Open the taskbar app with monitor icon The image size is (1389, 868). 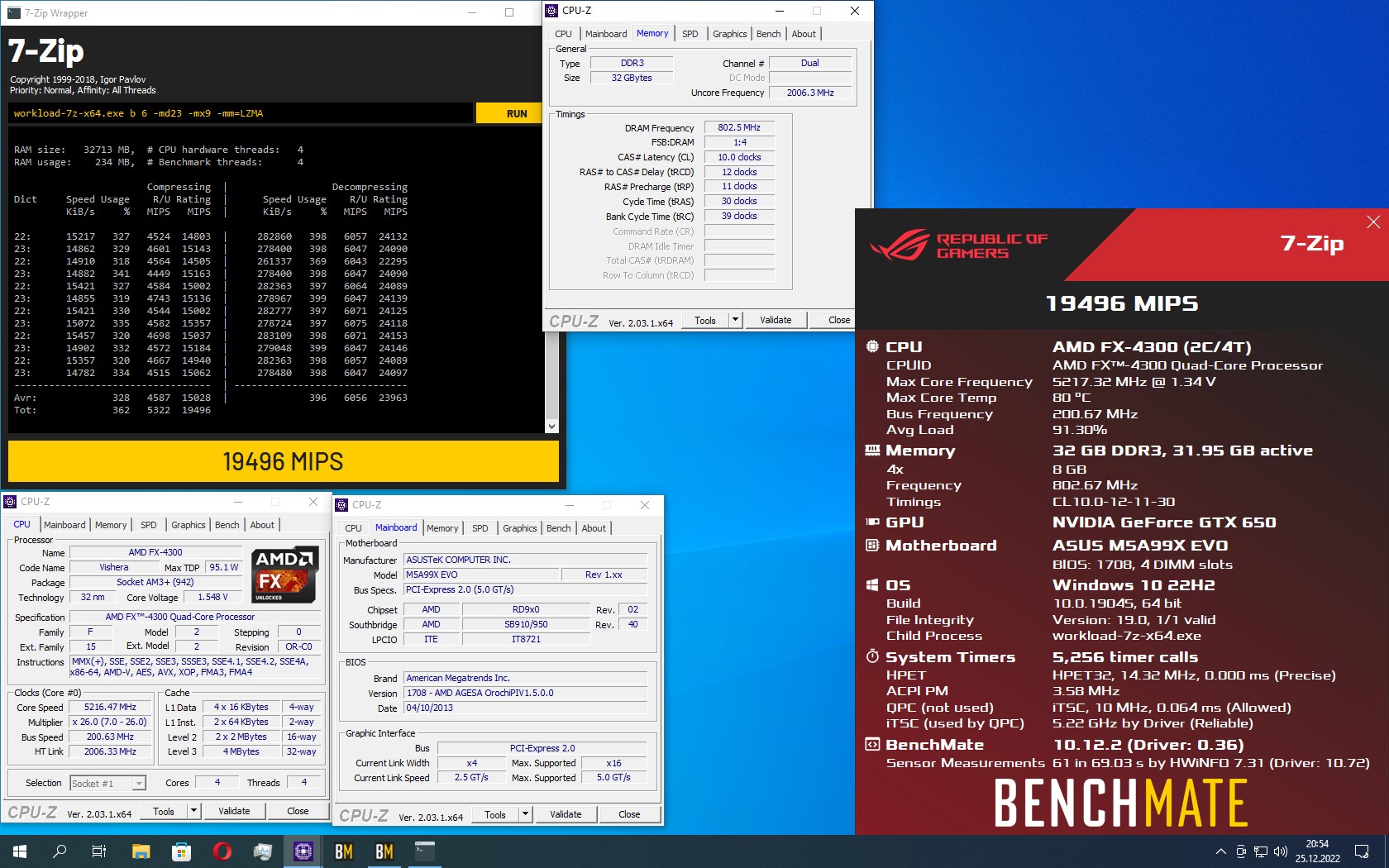click(x=263, y=851)
